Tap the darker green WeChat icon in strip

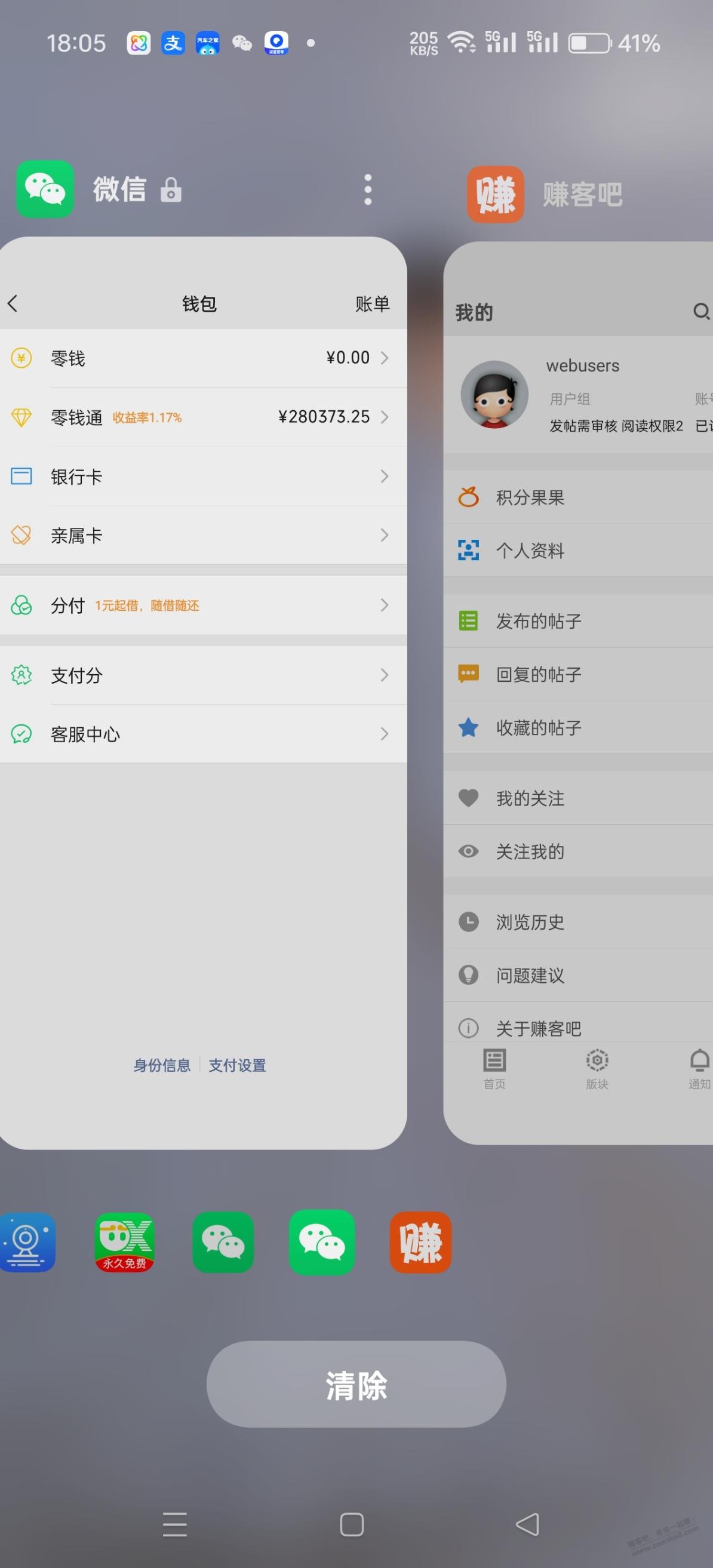point(223,1243)
